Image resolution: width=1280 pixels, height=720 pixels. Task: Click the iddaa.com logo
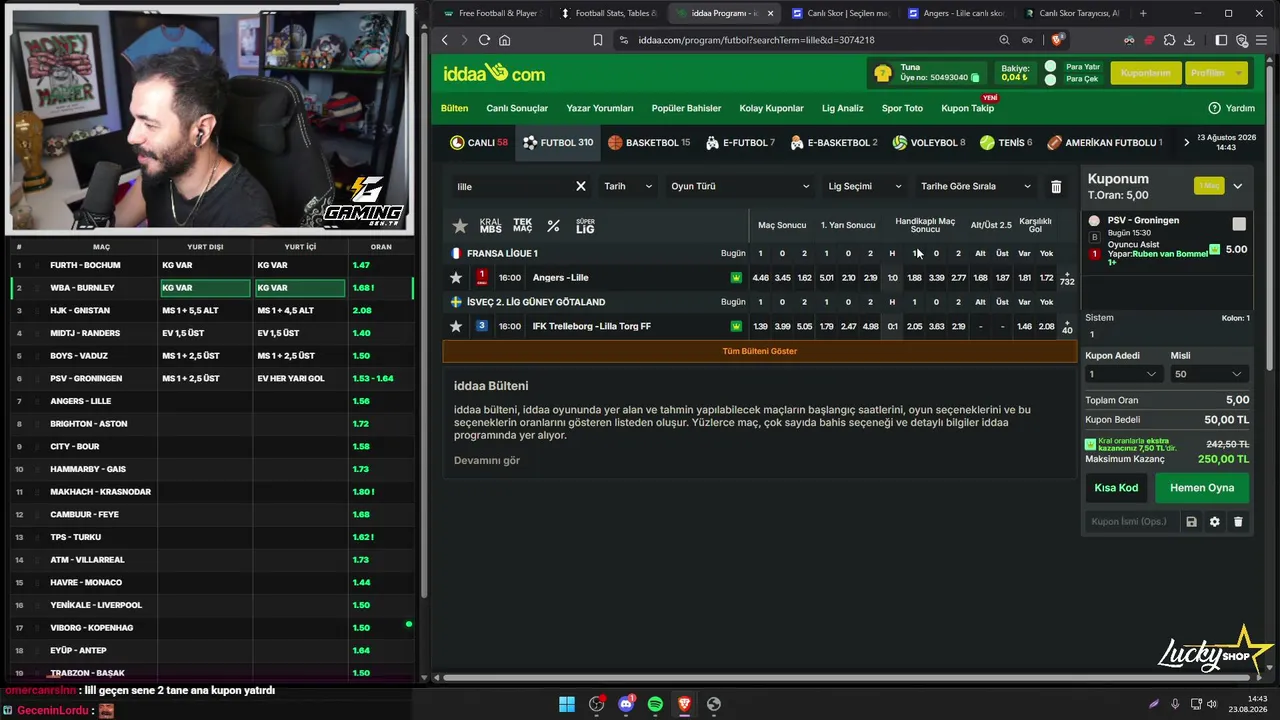pos(494,73)
